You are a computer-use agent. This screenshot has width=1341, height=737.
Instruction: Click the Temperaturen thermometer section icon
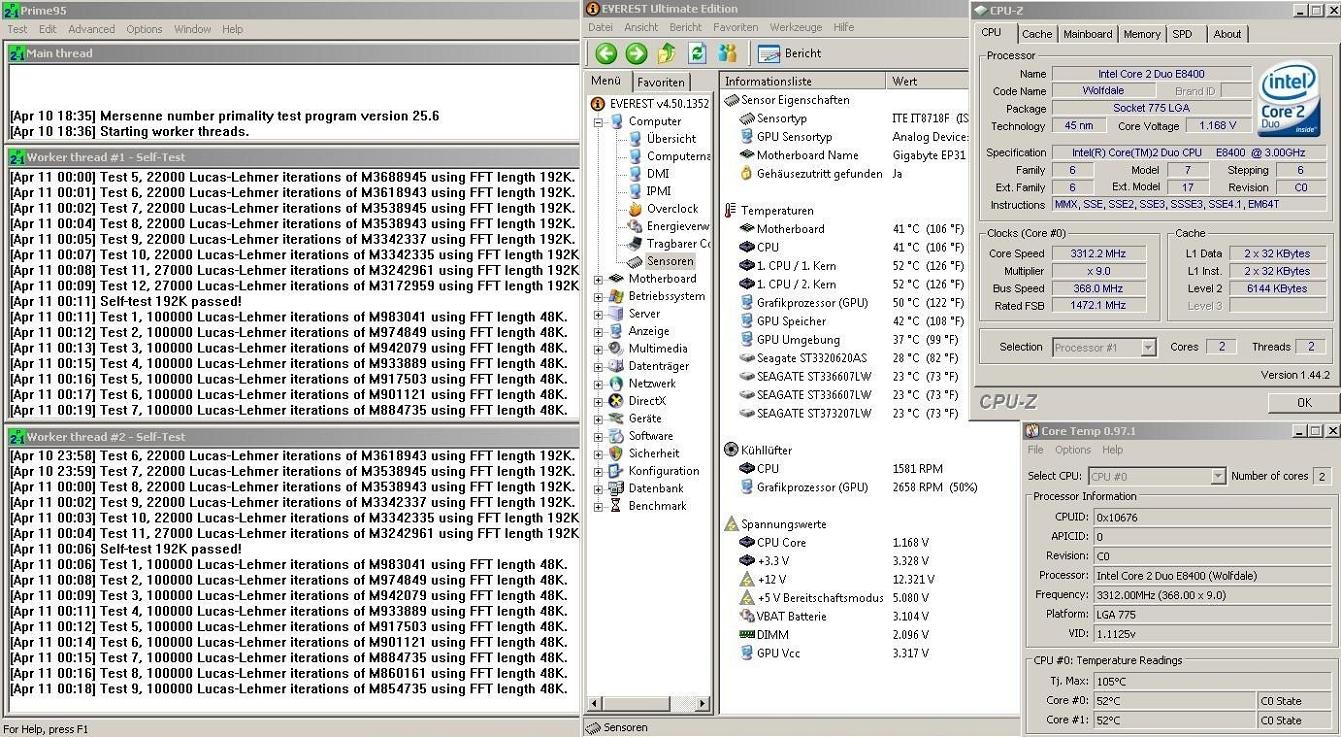point(730,211)
